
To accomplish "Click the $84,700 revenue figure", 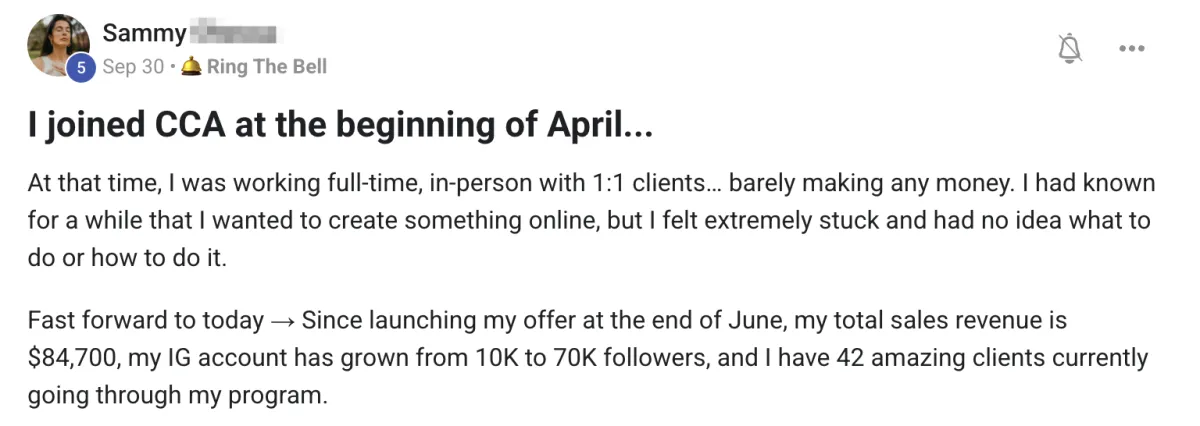I will tap(70, 358).
